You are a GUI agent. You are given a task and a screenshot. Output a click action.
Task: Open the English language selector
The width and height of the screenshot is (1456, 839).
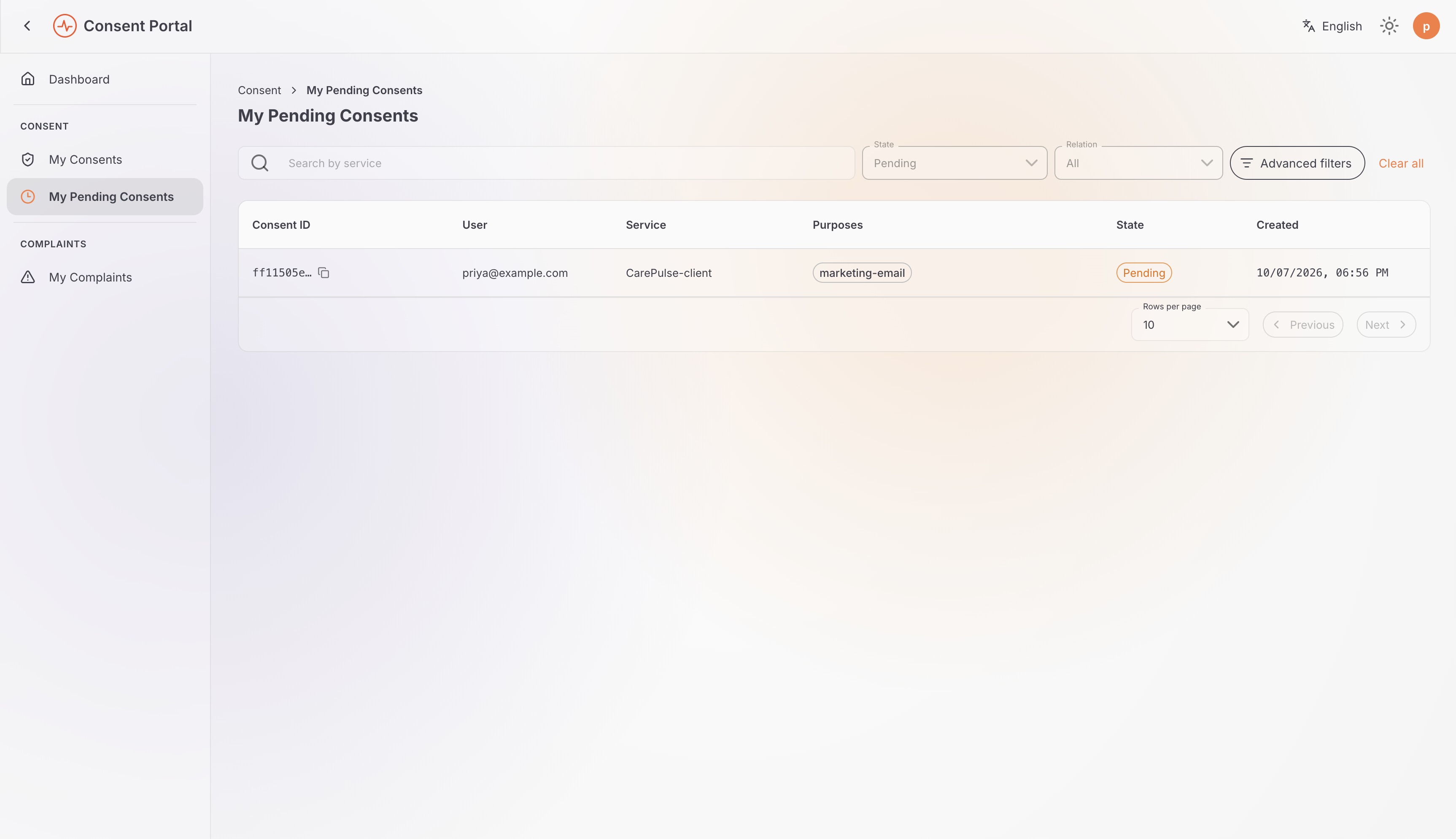[1332, 26]
